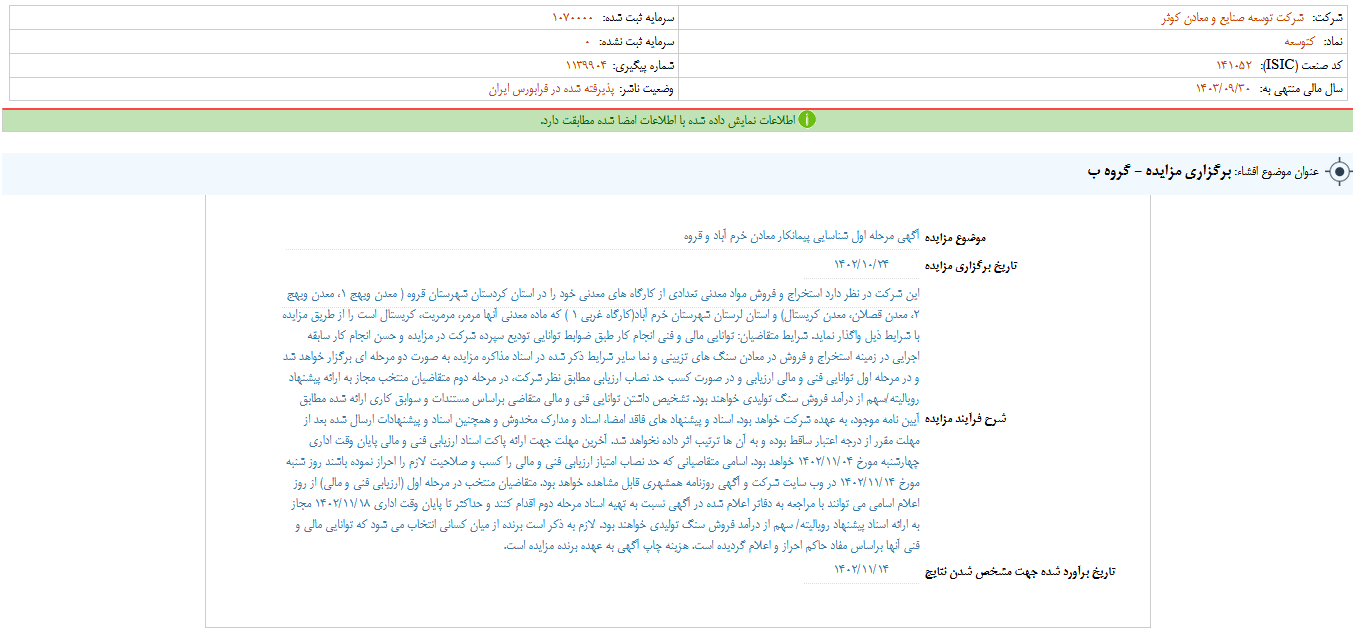Click the estimated results date 1402/11/14
Viewport: 1353px width, 637px height.
tap(860, 569)
